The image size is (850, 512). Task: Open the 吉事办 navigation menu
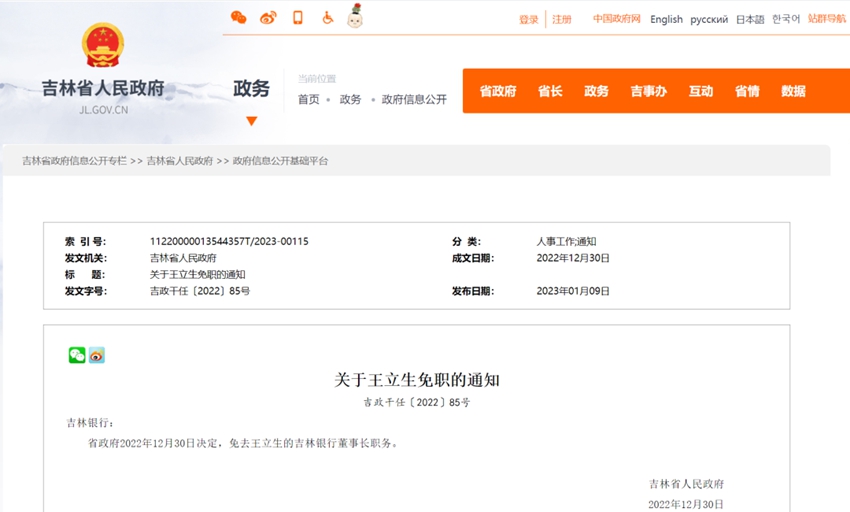click(648, 91)
